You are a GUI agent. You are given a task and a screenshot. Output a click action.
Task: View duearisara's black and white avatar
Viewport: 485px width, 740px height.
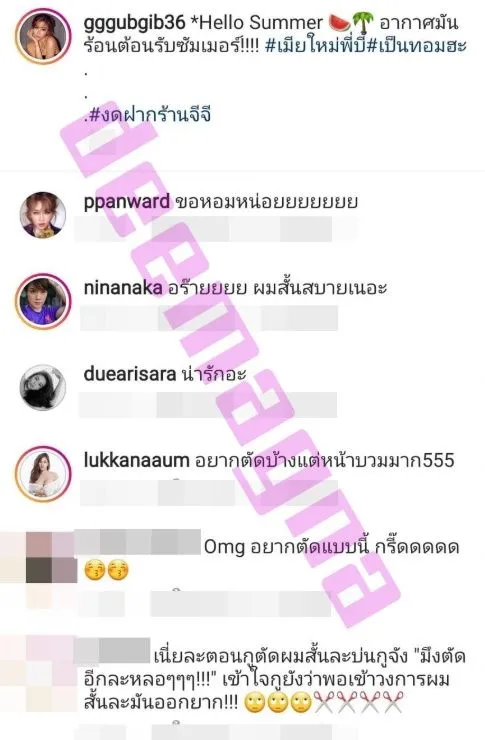43,387
